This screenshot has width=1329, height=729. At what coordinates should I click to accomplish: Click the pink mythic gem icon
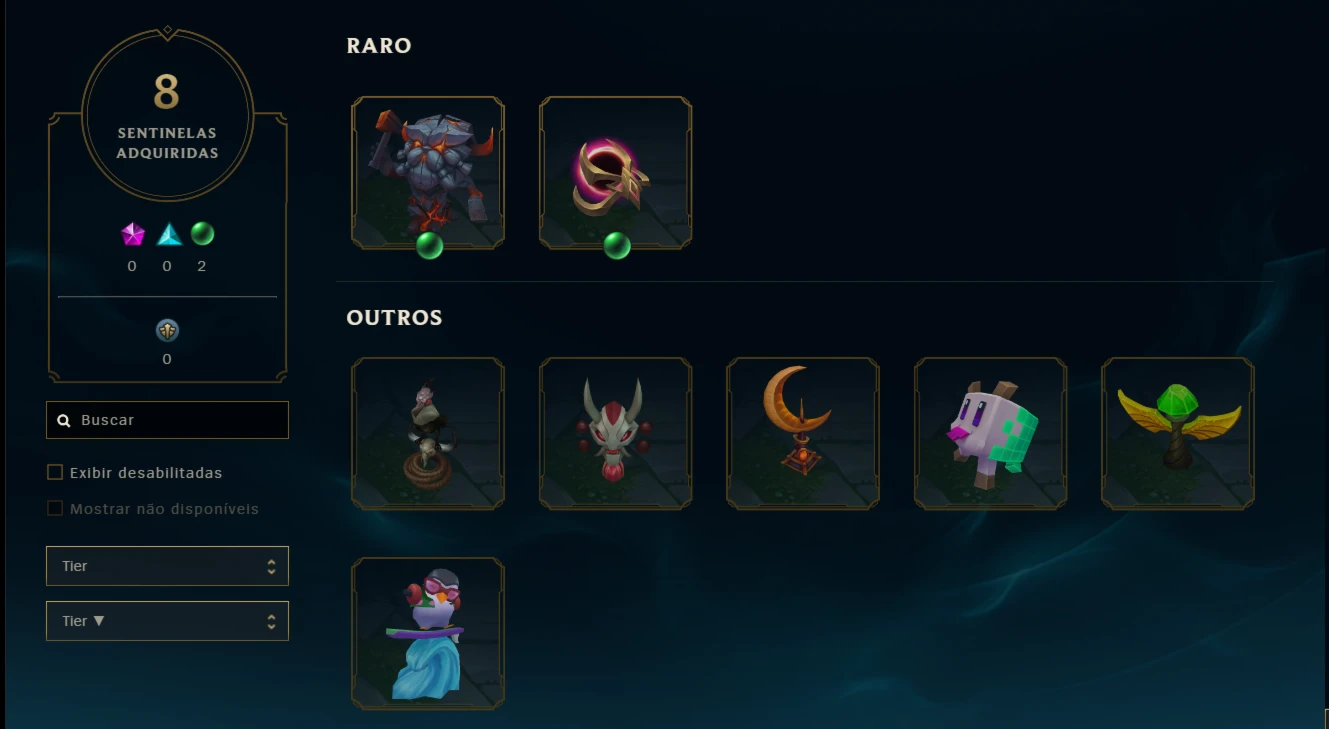pos(133,234)
